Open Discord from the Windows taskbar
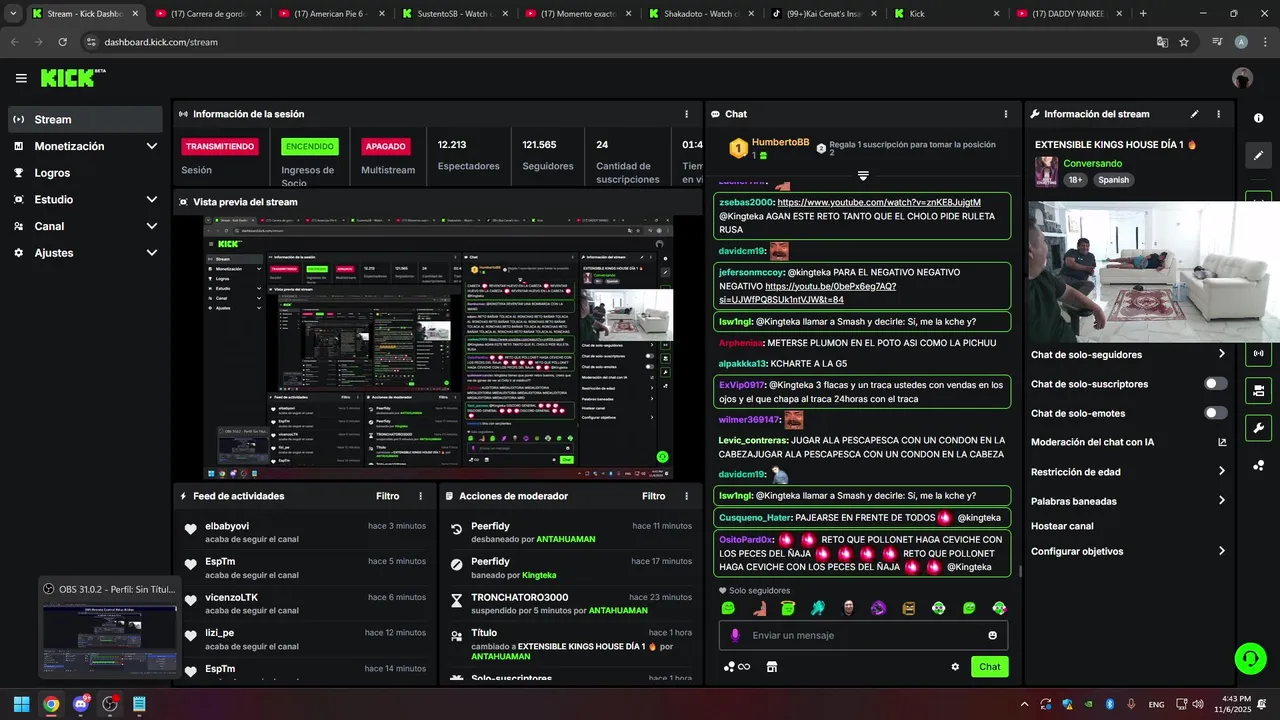1280x720 pixels. pos(80,704)
